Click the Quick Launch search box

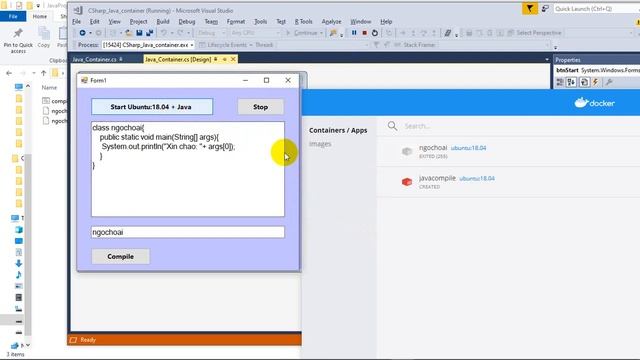pyautogui.click(x=596, y=9)
